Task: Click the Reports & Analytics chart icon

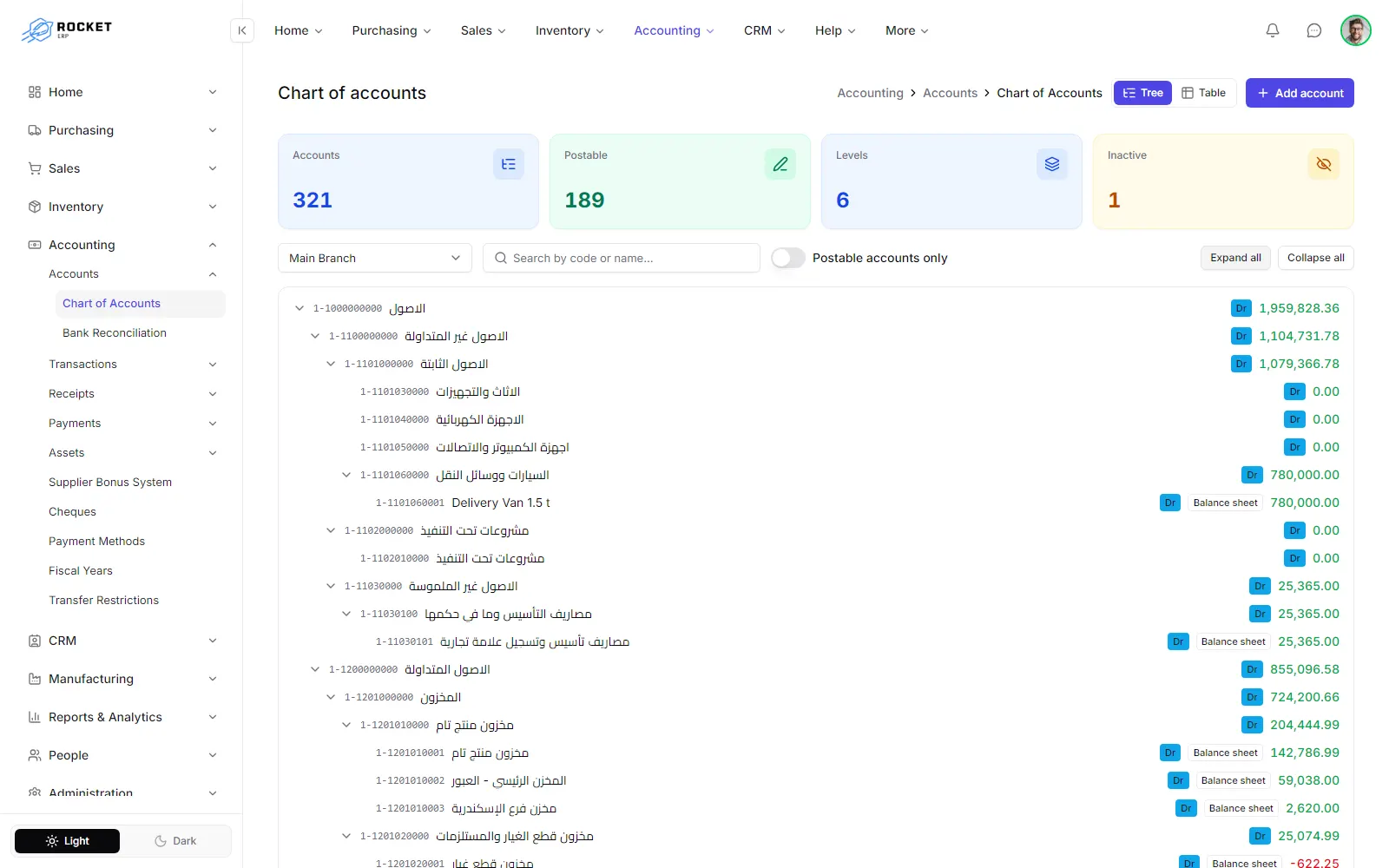Action: (35, 717)
